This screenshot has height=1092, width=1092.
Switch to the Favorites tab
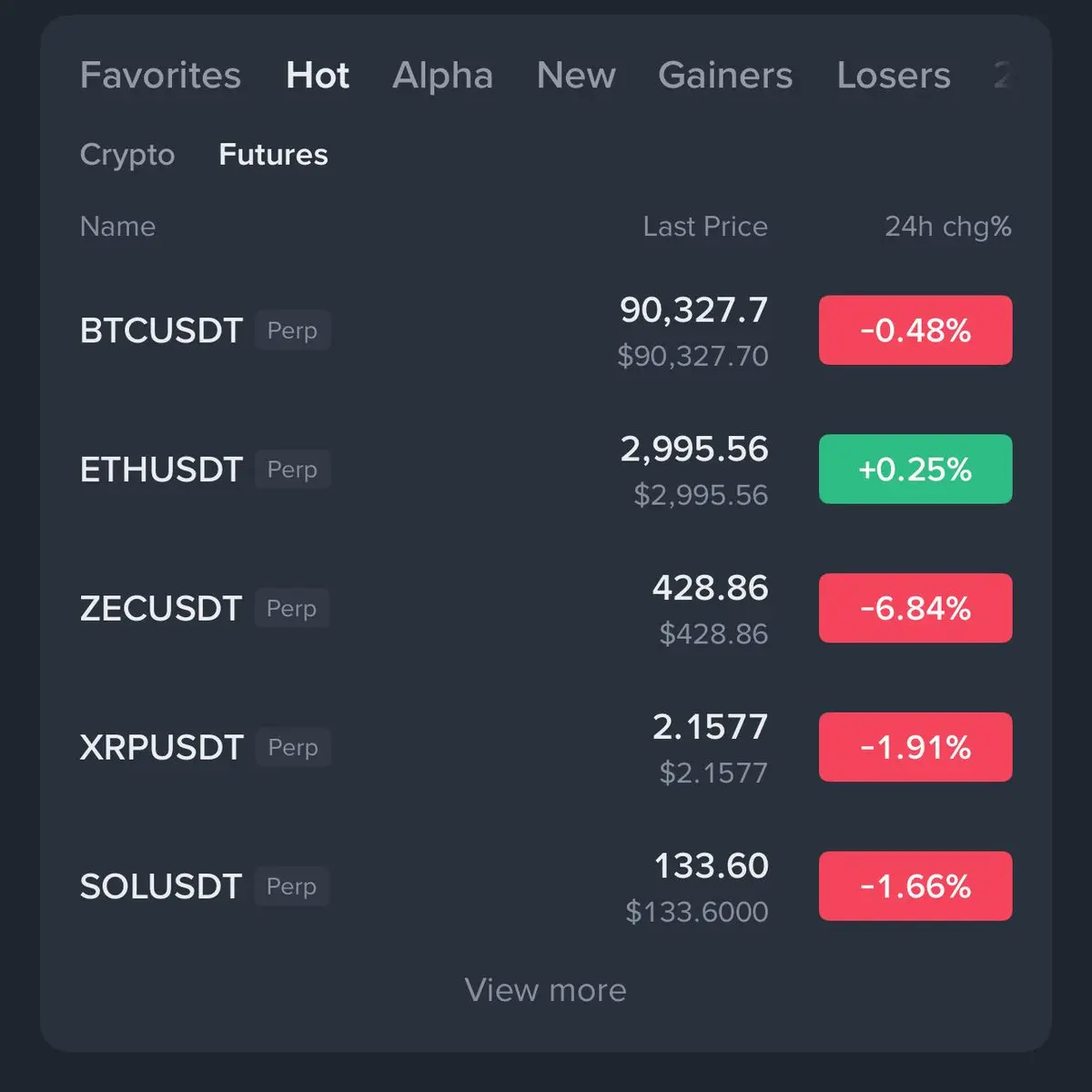point(160,76)
